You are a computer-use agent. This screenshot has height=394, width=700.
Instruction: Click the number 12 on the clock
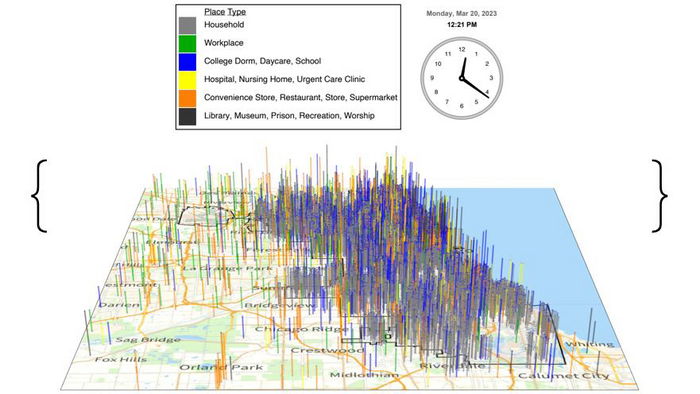point(462,50)
